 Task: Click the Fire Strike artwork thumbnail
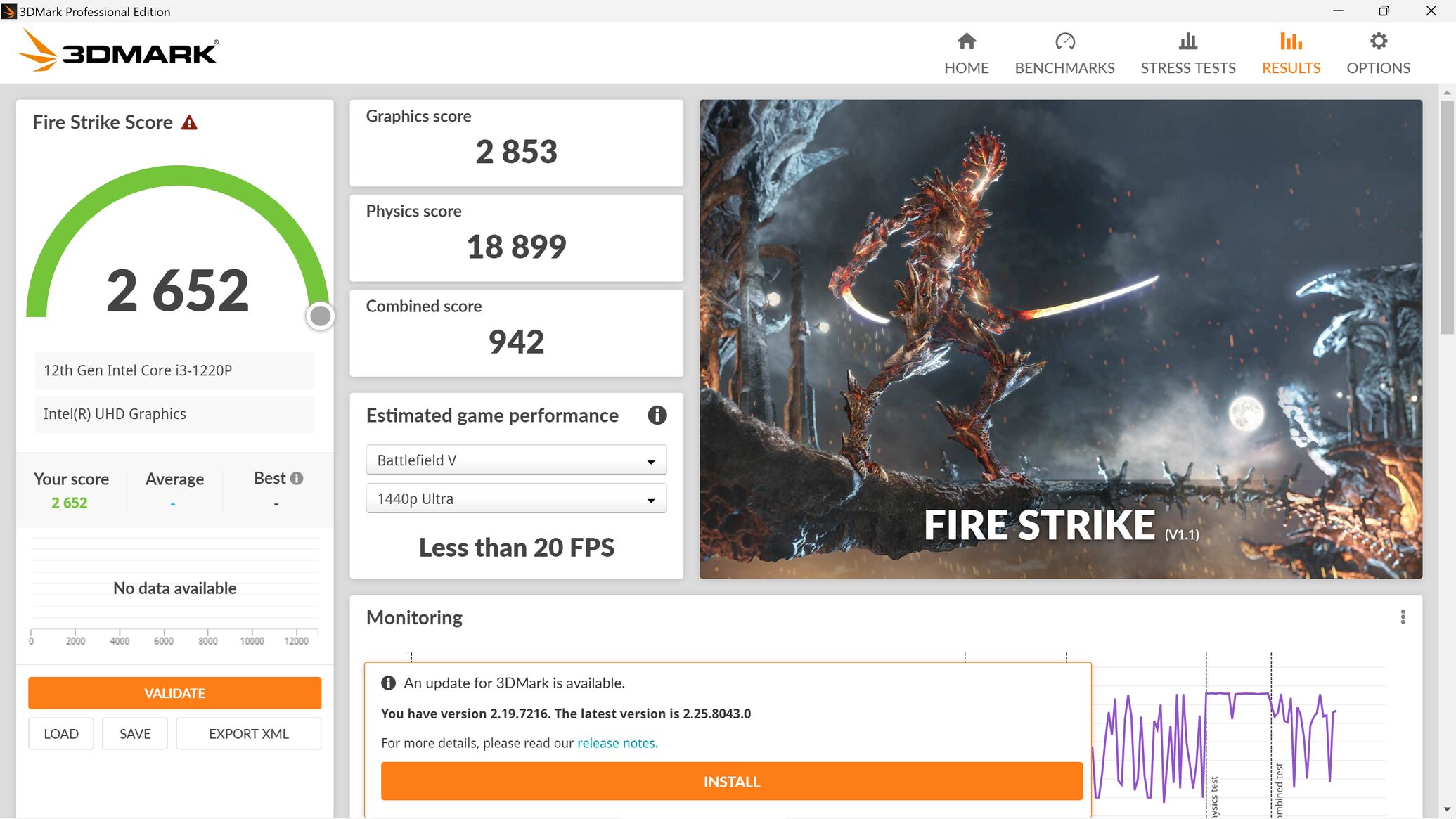[1060, 339]
